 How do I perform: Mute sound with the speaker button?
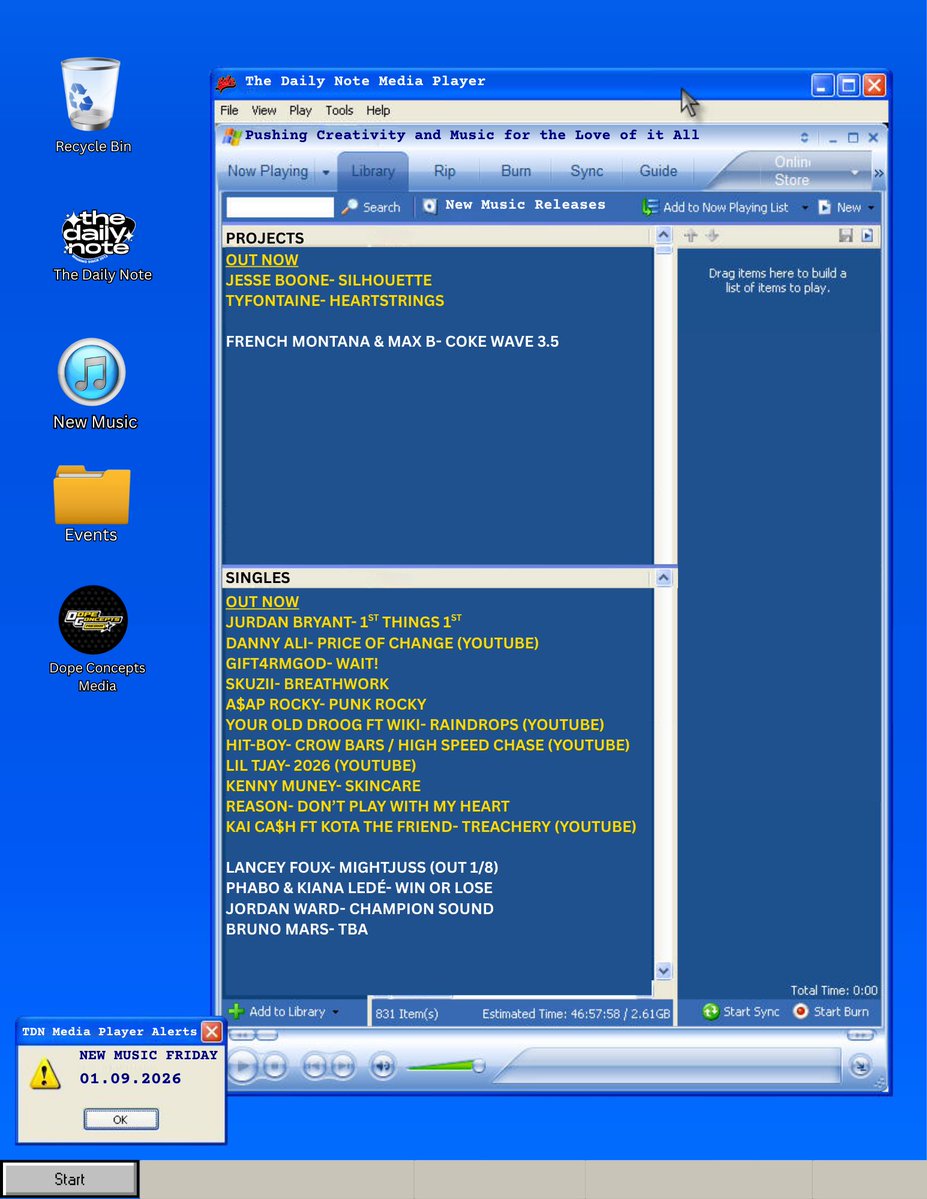click(383, 1066)
